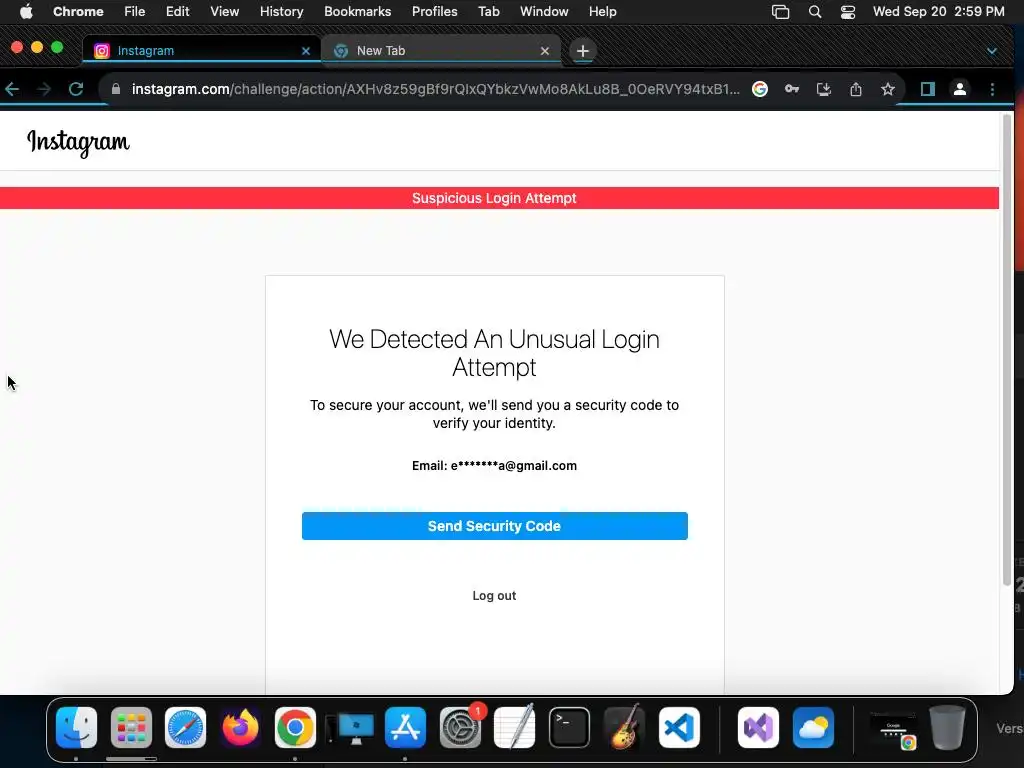This screenshot has height=768, width=1024.
Task: Open Visual Studio from the dock
Action: coord(758,728)
